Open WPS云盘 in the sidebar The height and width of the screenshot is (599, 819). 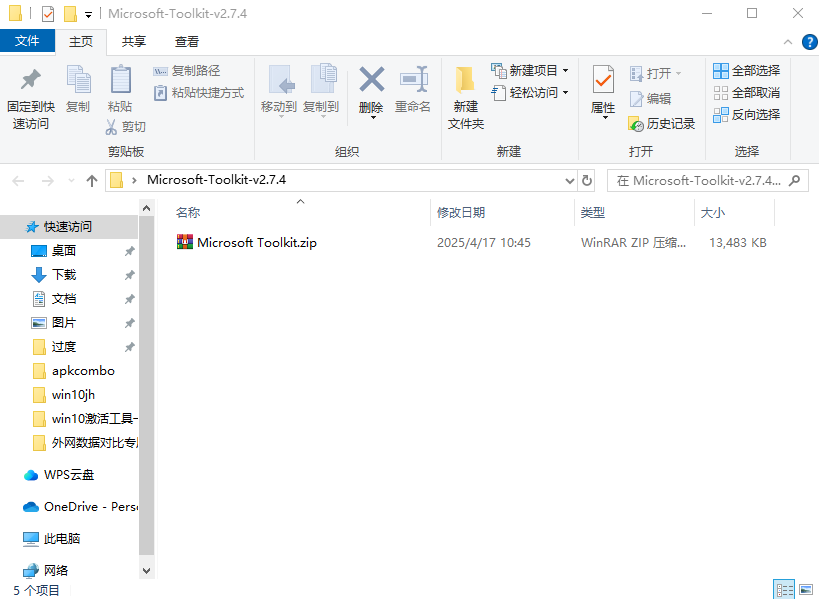pyautogui.click(x=69, y=475)
